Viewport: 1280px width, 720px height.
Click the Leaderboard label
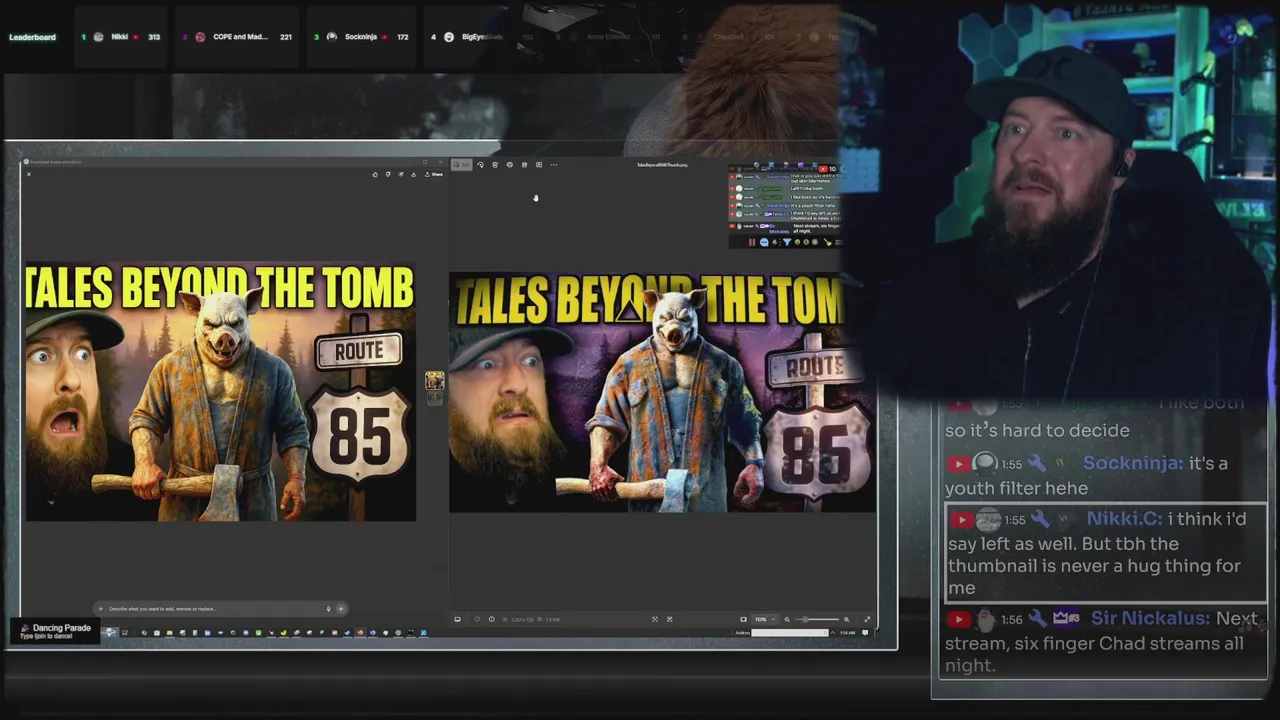coord(33,37)
